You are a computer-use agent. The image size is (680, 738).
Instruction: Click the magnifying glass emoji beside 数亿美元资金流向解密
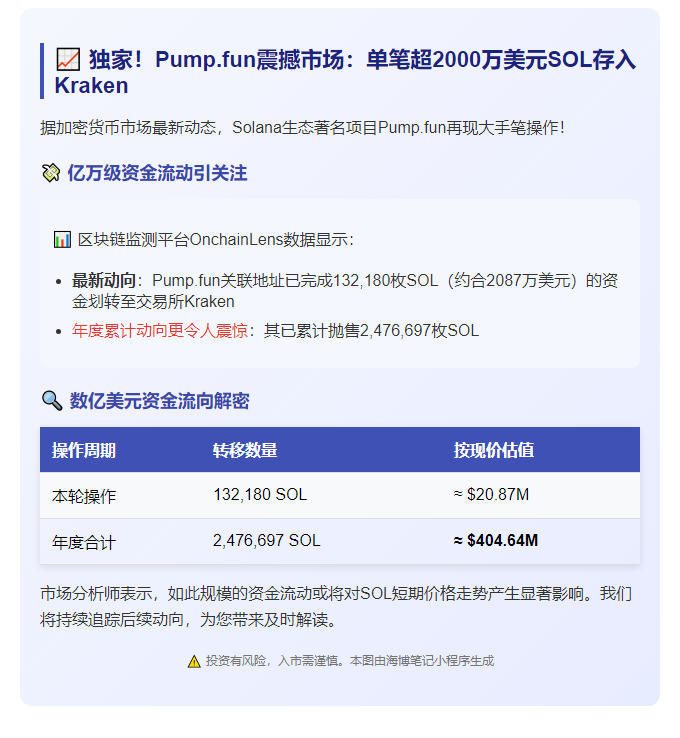click(52, 401)
